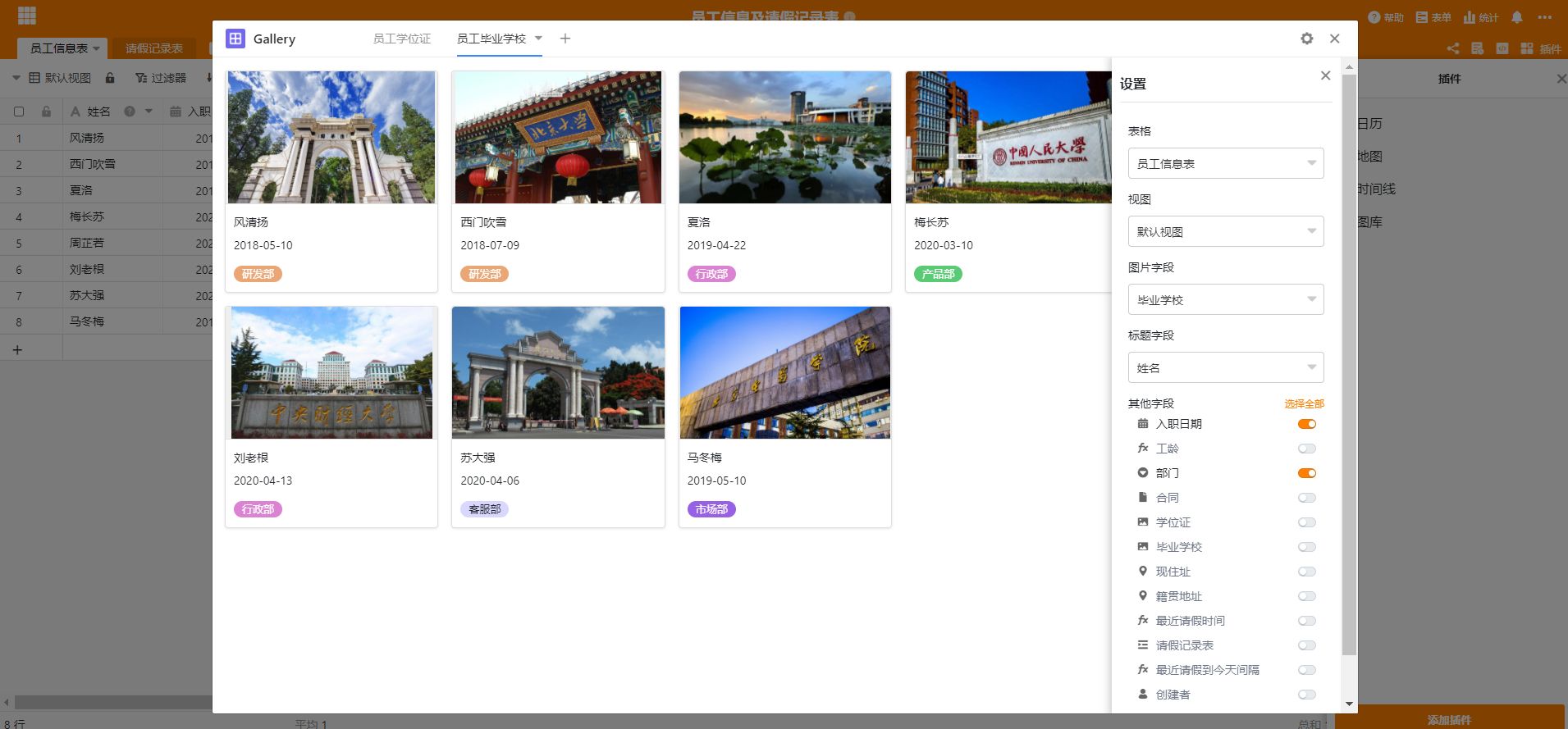Viewport: 1568px width, 729px height.
Task: Open the 风清扬 gallery card title
Action: point(251,222)
